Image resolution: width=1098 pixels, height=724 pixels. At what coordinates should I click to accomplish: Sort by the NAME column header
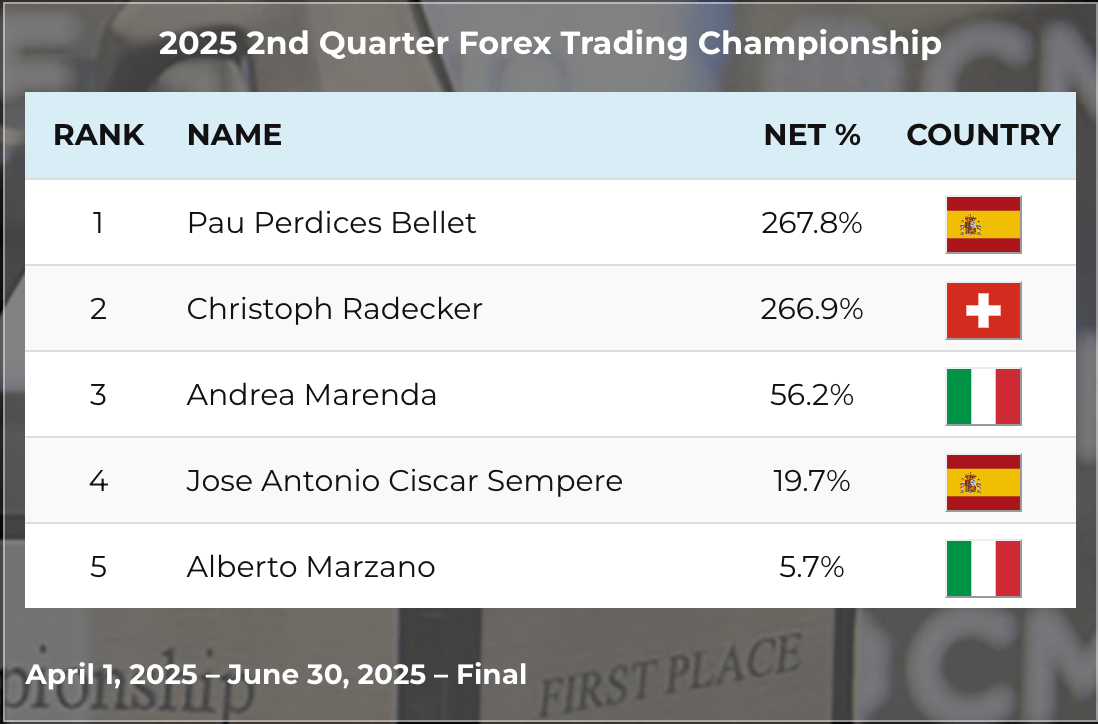[x=234, y=135]
